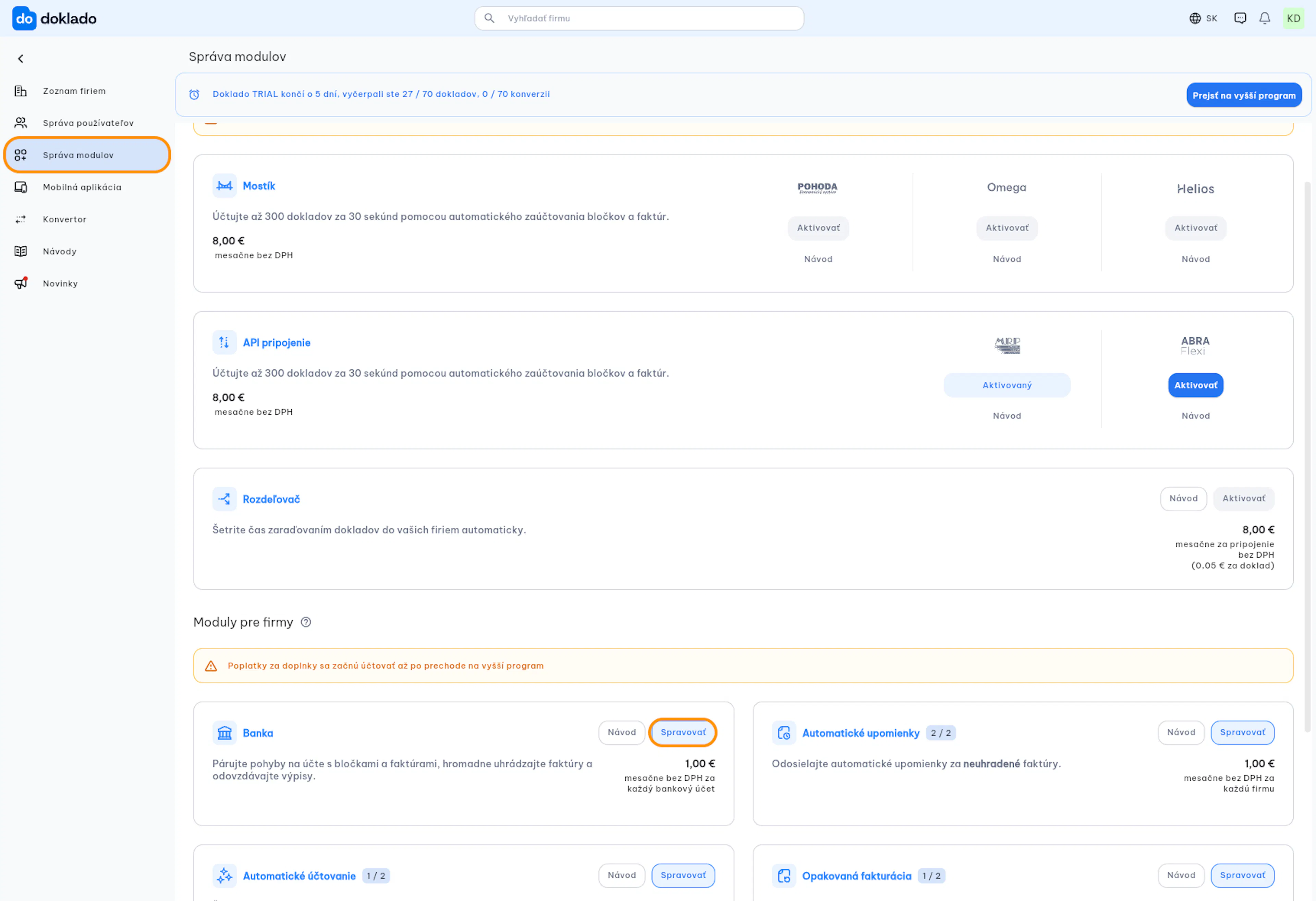Open Návod for Opakovaná fakturácia

tap(1181, 876)
